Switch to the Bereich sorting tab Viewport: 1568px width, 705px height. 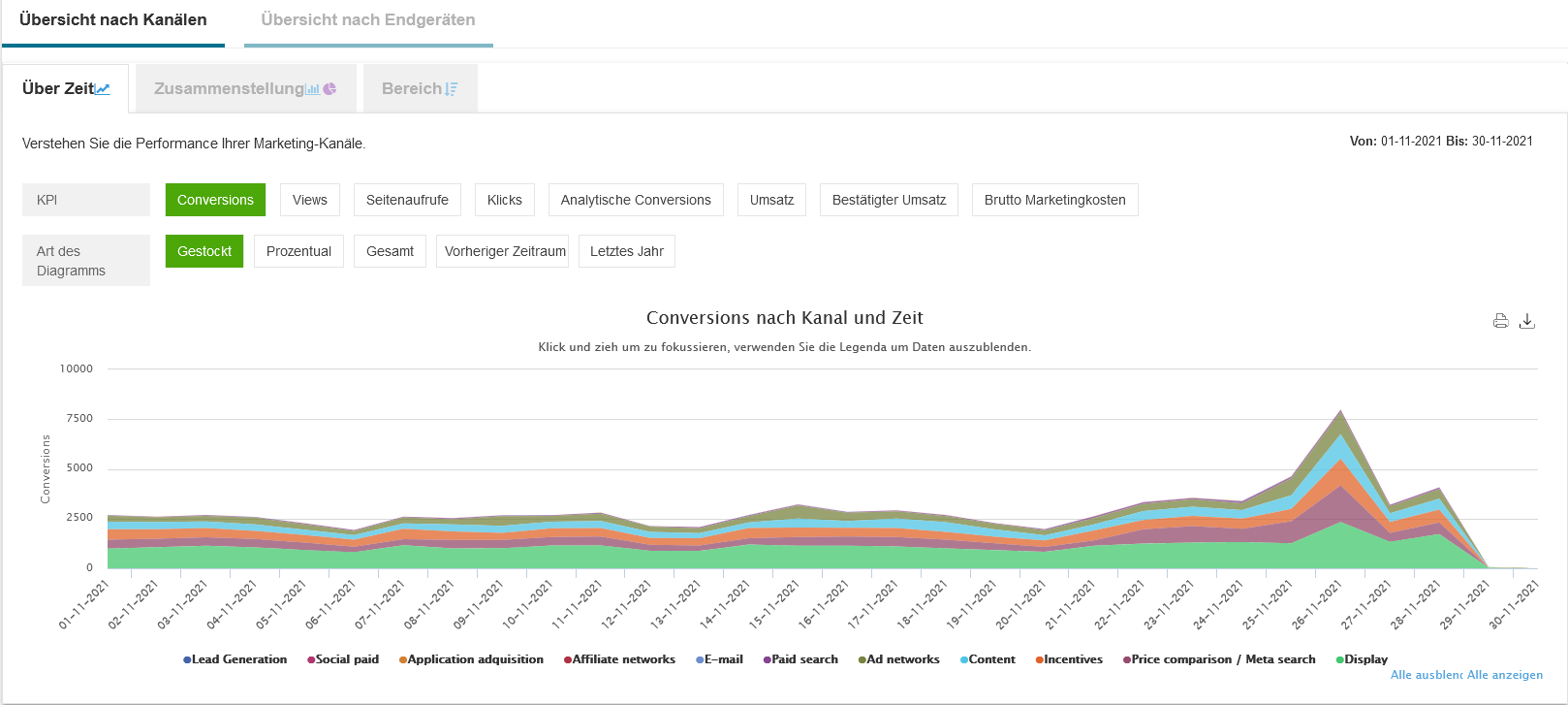(x=420, y=88)
